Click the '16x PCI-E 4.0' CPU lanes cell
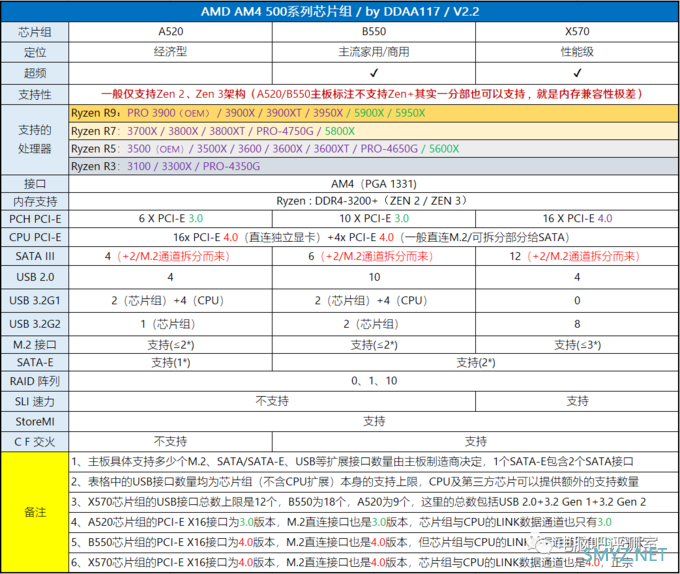The width and height of the screenshot is (680, 574). click(x=374, y=238)
